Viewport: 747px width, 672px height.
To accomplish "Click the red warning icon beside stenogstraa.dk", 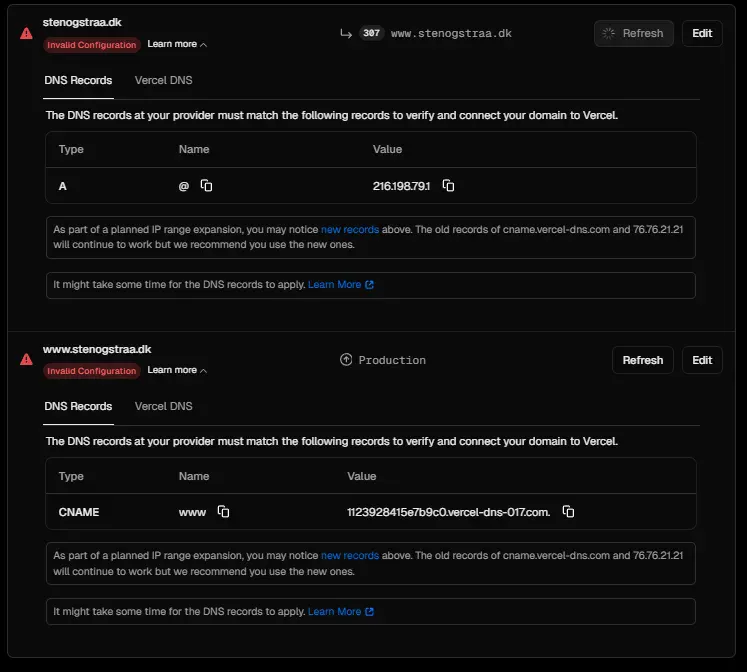I will click(26, 33).
